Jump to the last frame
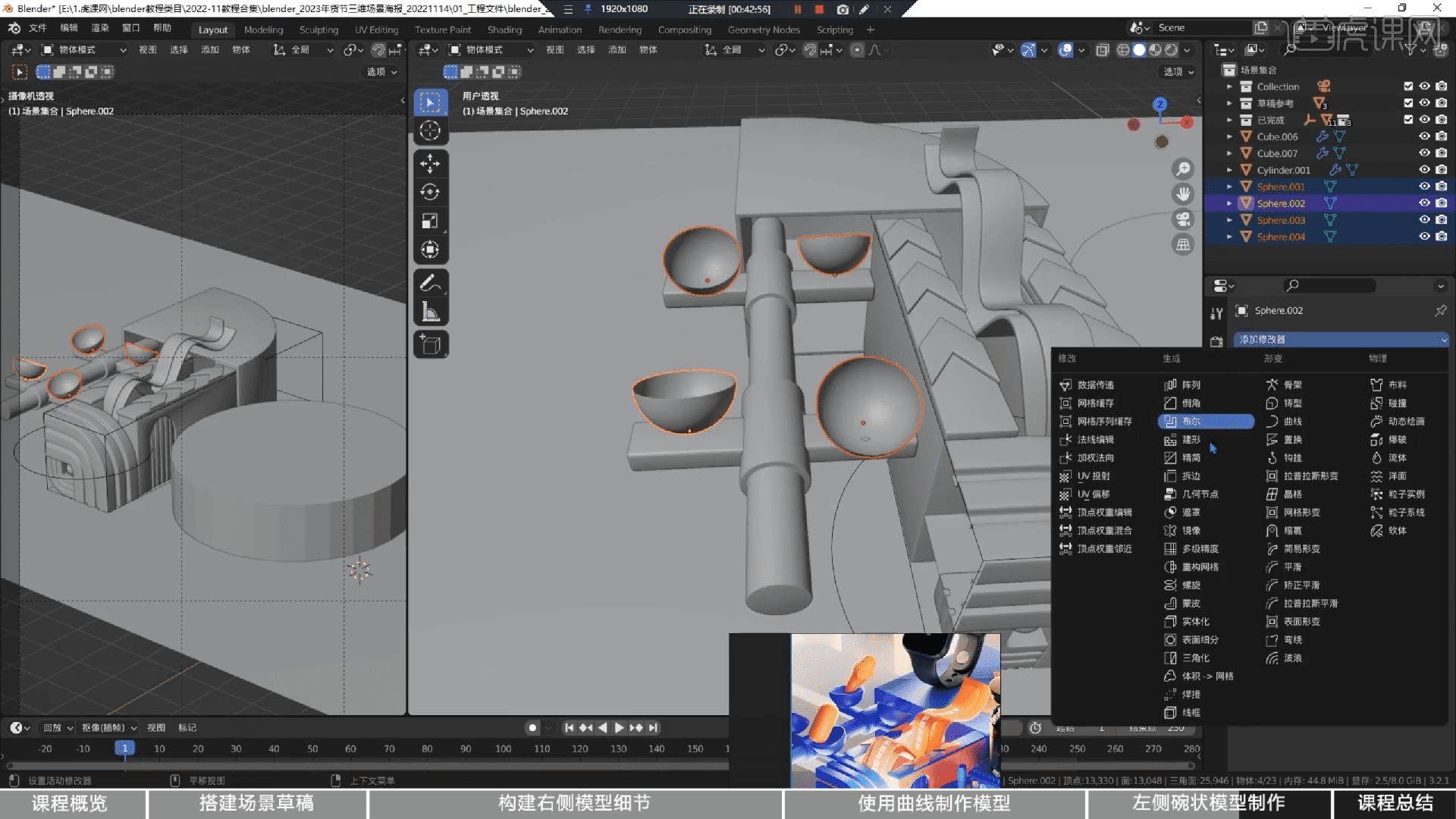The width and height of the screenshot is (1456, 819). pyautogui.click(x=653, y=728)
